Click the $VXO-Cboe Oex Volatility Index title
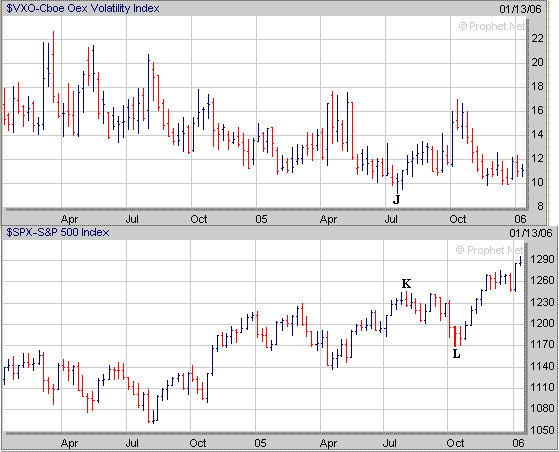Viewport: 559px width, 452px height. click(83, 8)
